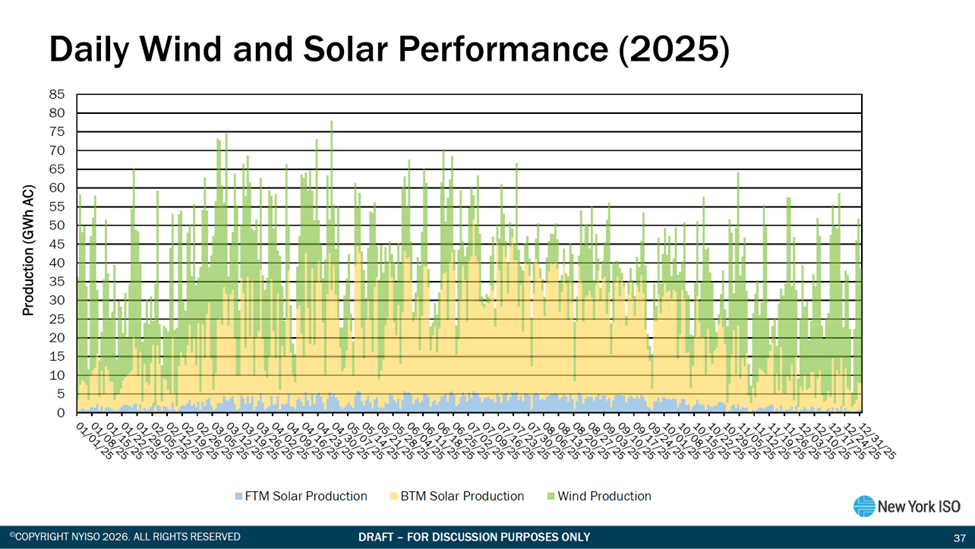
Task: Click the slide page number 37
Action: (x=958, y=537)
